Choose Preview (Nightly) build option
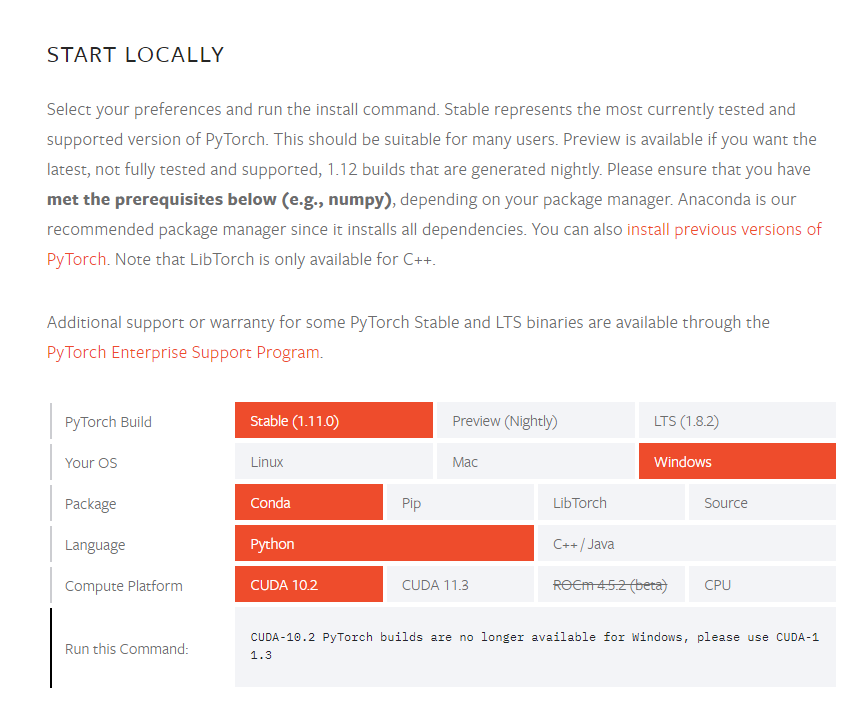855x713 pixels. (535, 420)
